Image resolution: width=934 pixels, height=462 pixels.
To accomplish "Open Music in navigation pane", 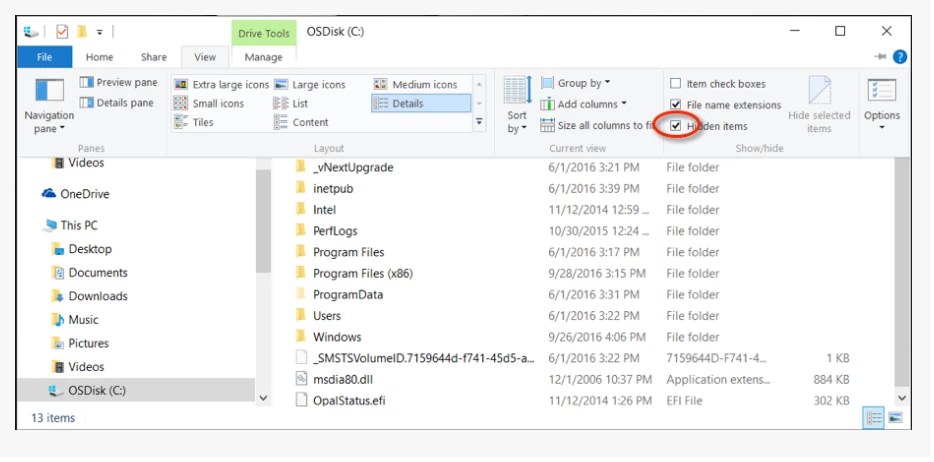I will (83, 320).
